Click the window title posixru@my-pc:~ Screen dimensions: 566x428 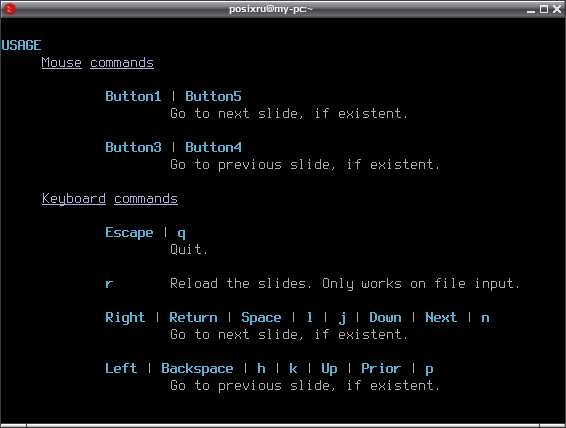coord(271,9)
